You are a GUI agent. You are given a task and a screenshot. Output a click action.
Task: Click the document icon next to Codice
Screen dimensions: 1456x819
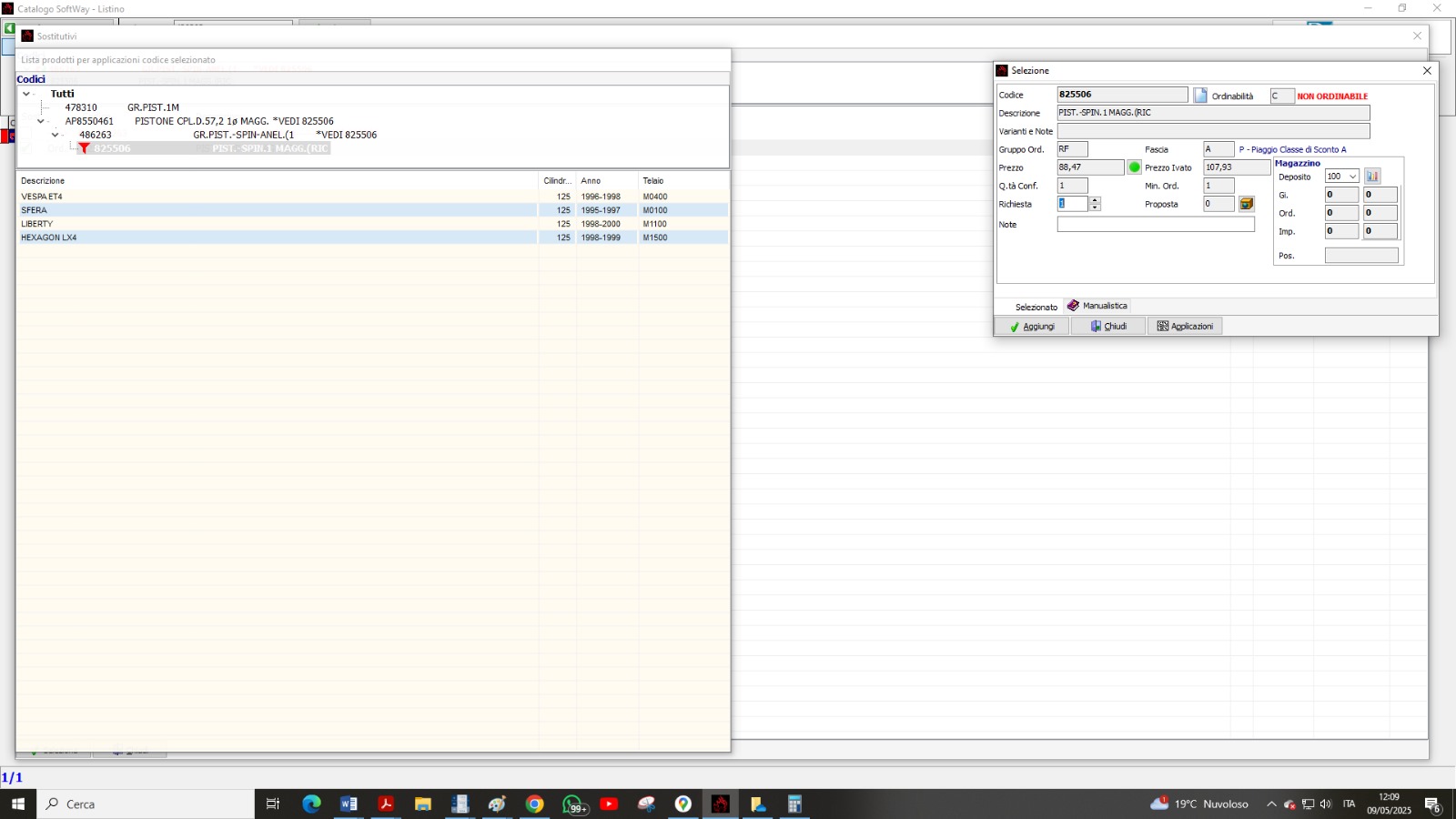tap(1200, 96)
